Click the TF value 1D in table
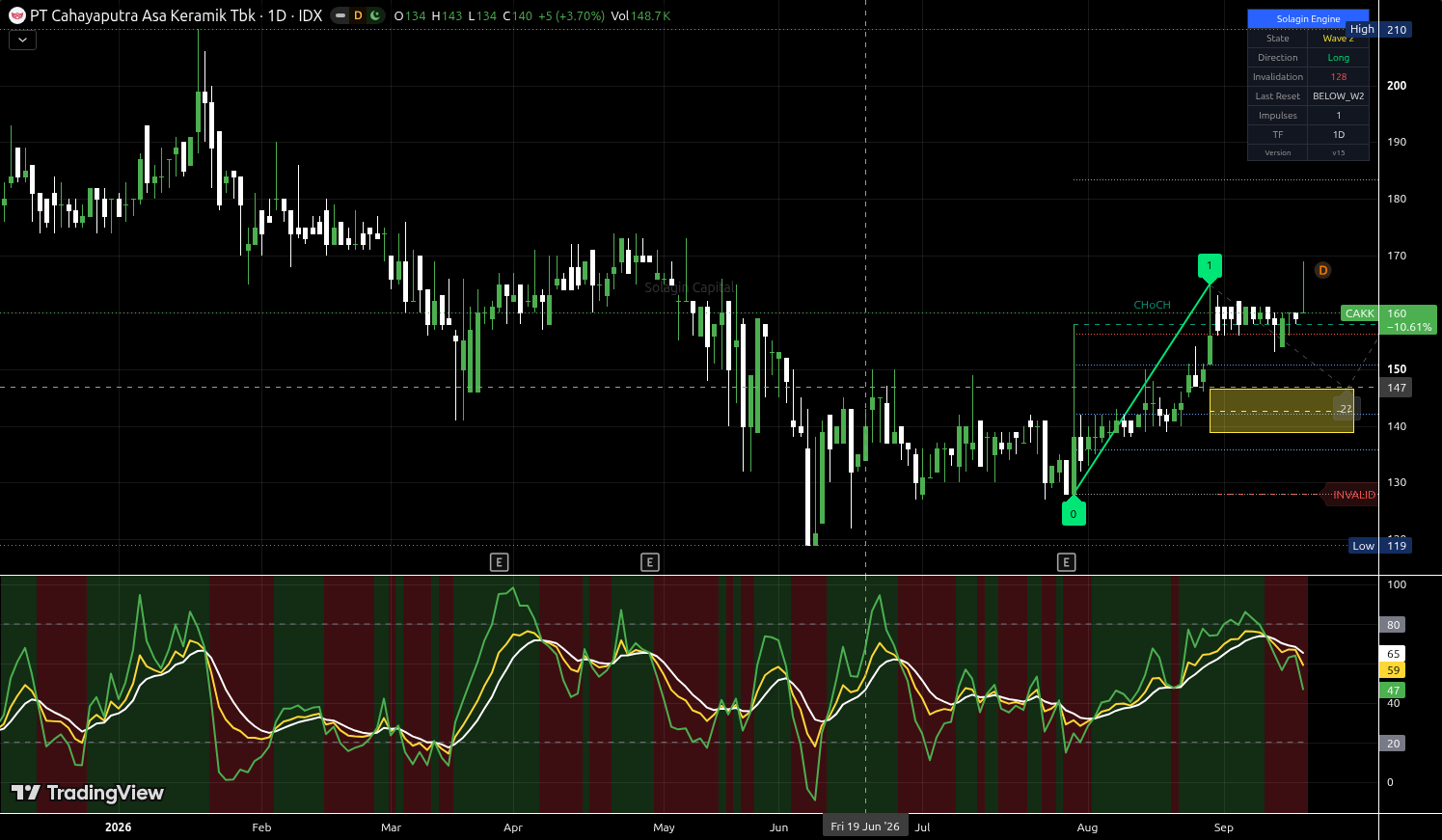The height and width of the screenshot is (840, 1442). coord(1338,135)
